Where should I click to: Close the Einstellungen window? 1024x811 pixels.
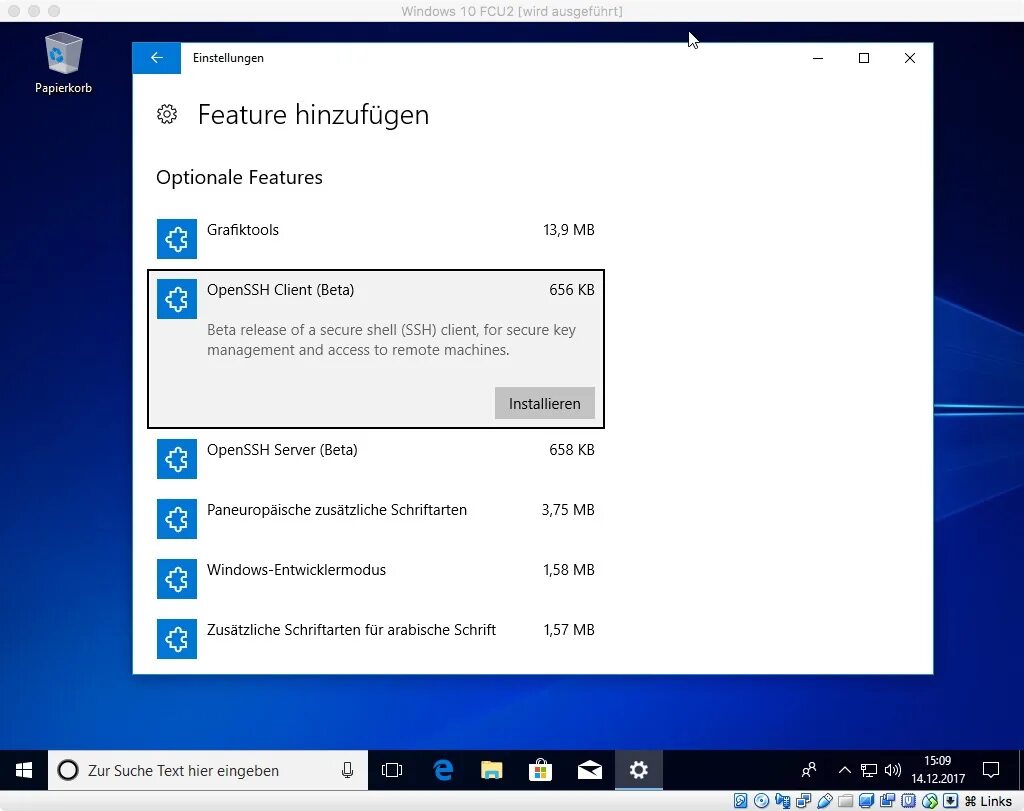tap(910, 58)
